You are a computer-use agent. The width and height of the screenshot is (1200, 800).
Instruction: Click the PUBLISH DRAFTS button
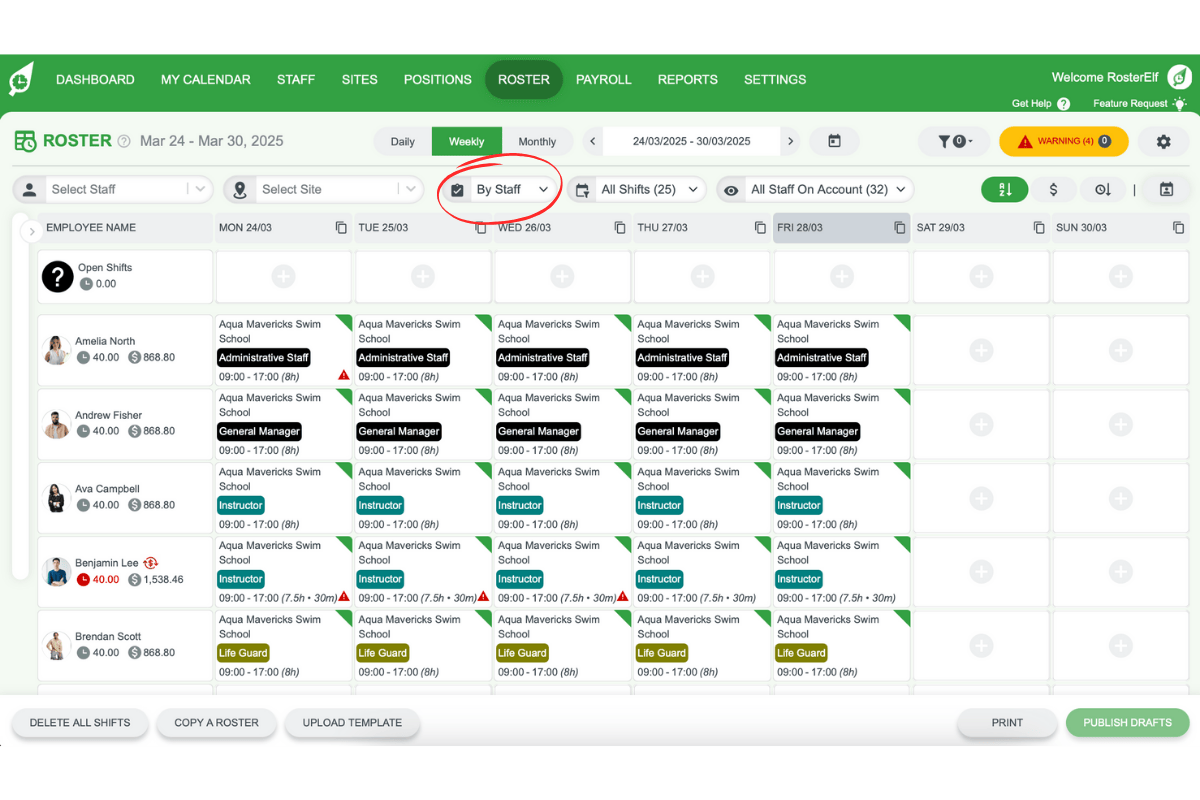1127,722
